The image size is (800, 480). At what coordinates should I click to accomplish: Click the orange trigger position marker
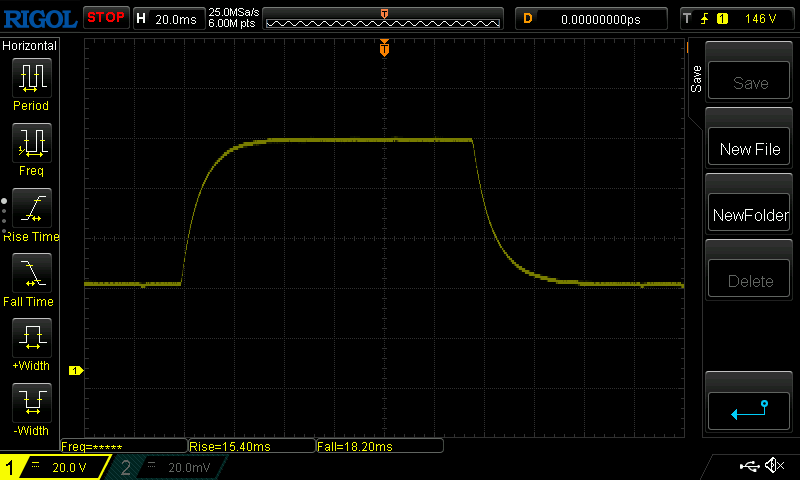click(x=384, y=49)
